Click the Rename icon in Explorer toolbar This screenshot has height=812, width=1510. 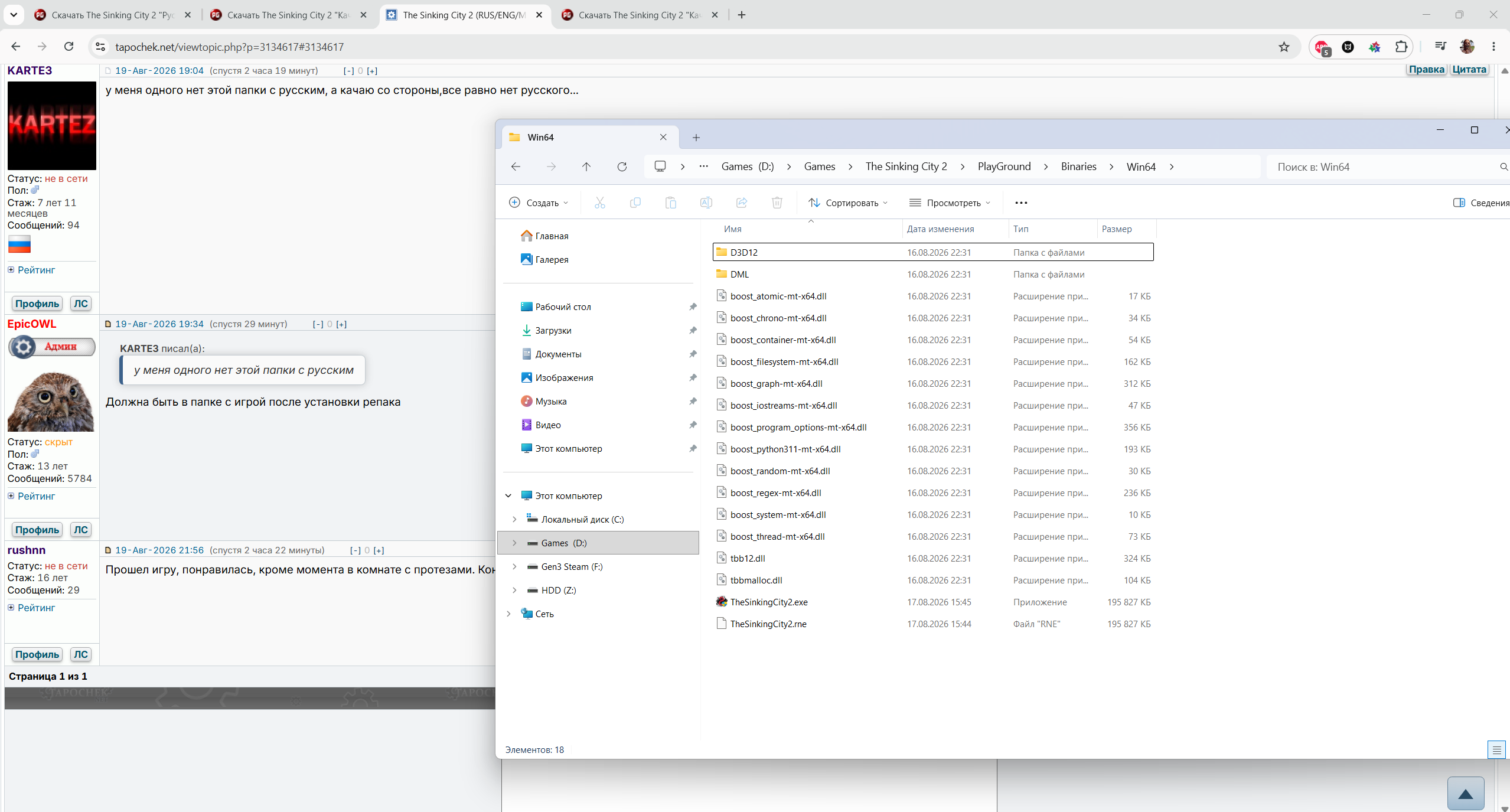point(706,203)
